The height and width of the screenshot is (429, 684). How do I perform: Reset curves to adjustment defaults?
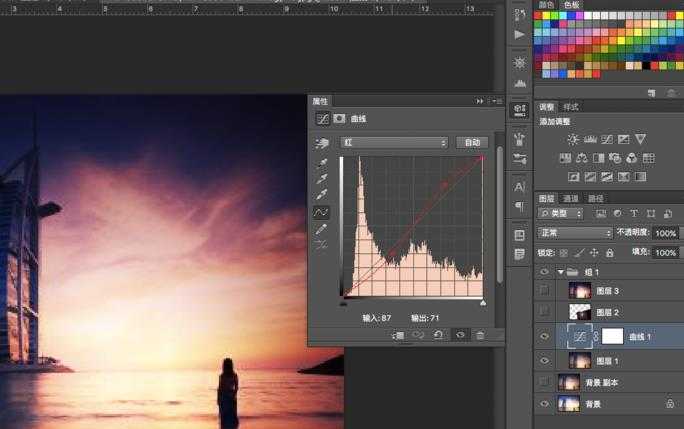click(x=438, y=335)
